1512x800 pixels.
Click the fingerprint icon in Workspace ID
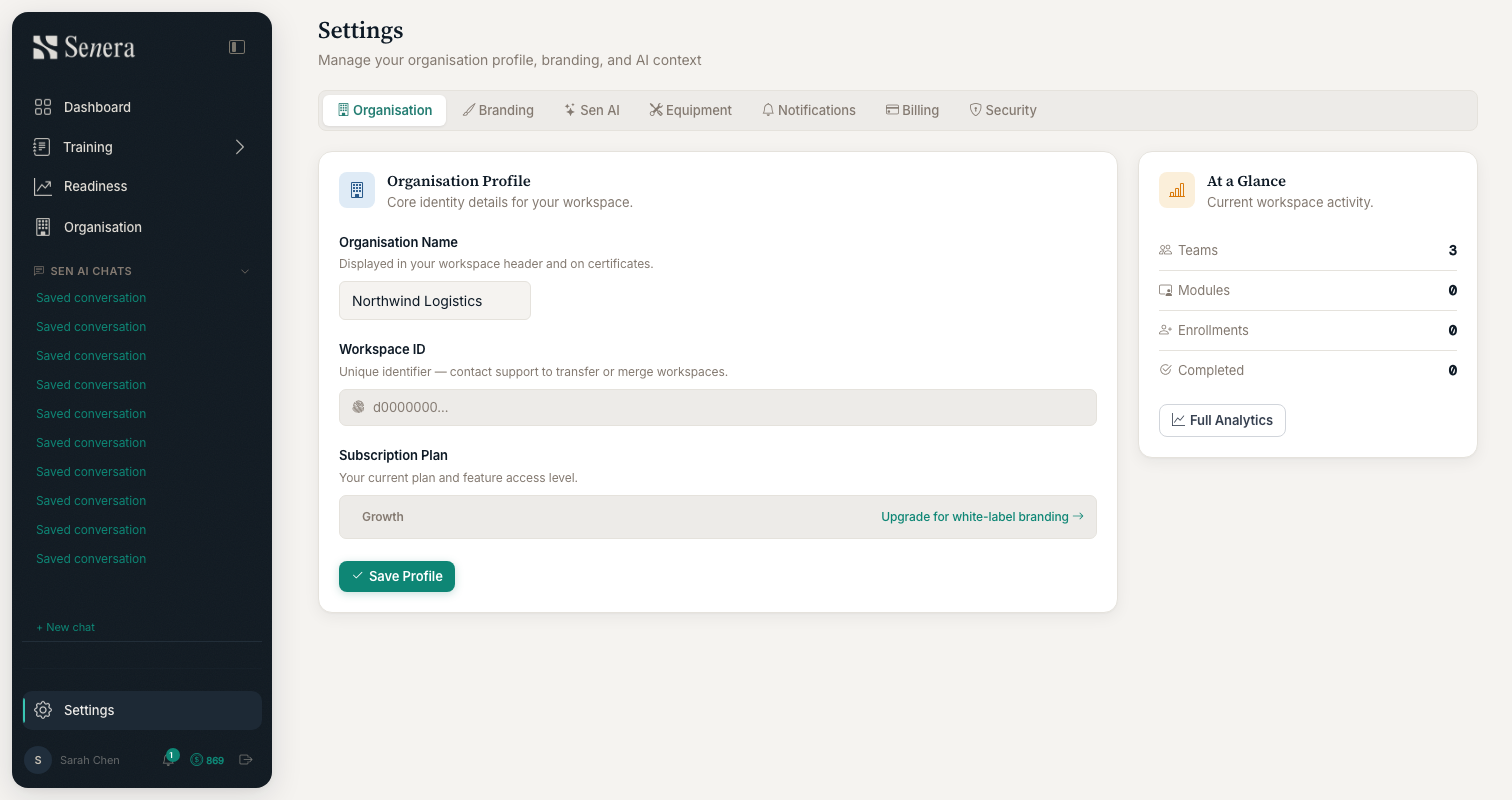pyautogui.click(x=359, y=407)
